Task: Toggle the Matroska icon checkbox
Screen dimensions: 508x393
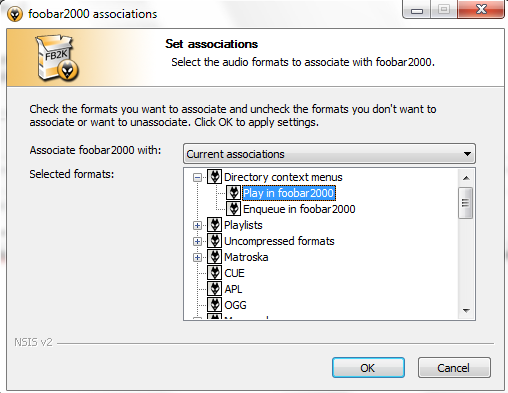Action: (x=214, y=257)
